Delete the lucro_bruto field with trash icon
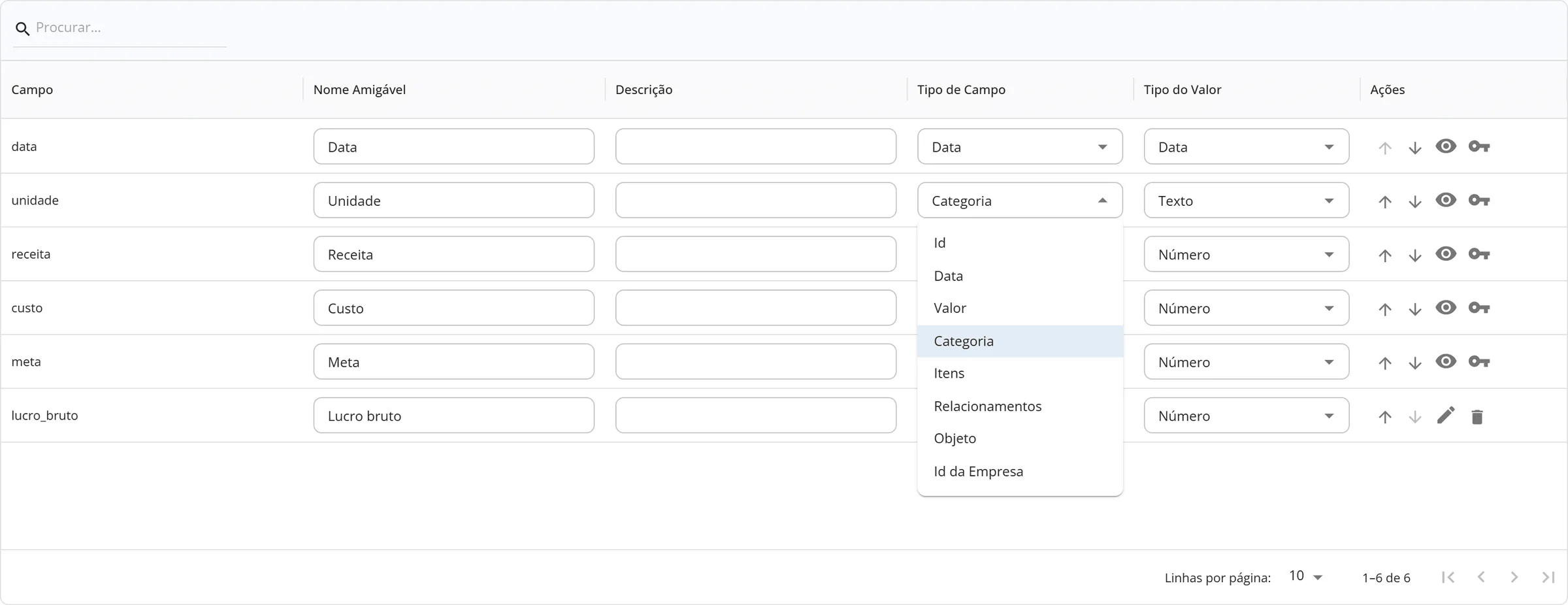Image resolution: width=1568 pixels, height=605 pixels. coord(1477,416)
